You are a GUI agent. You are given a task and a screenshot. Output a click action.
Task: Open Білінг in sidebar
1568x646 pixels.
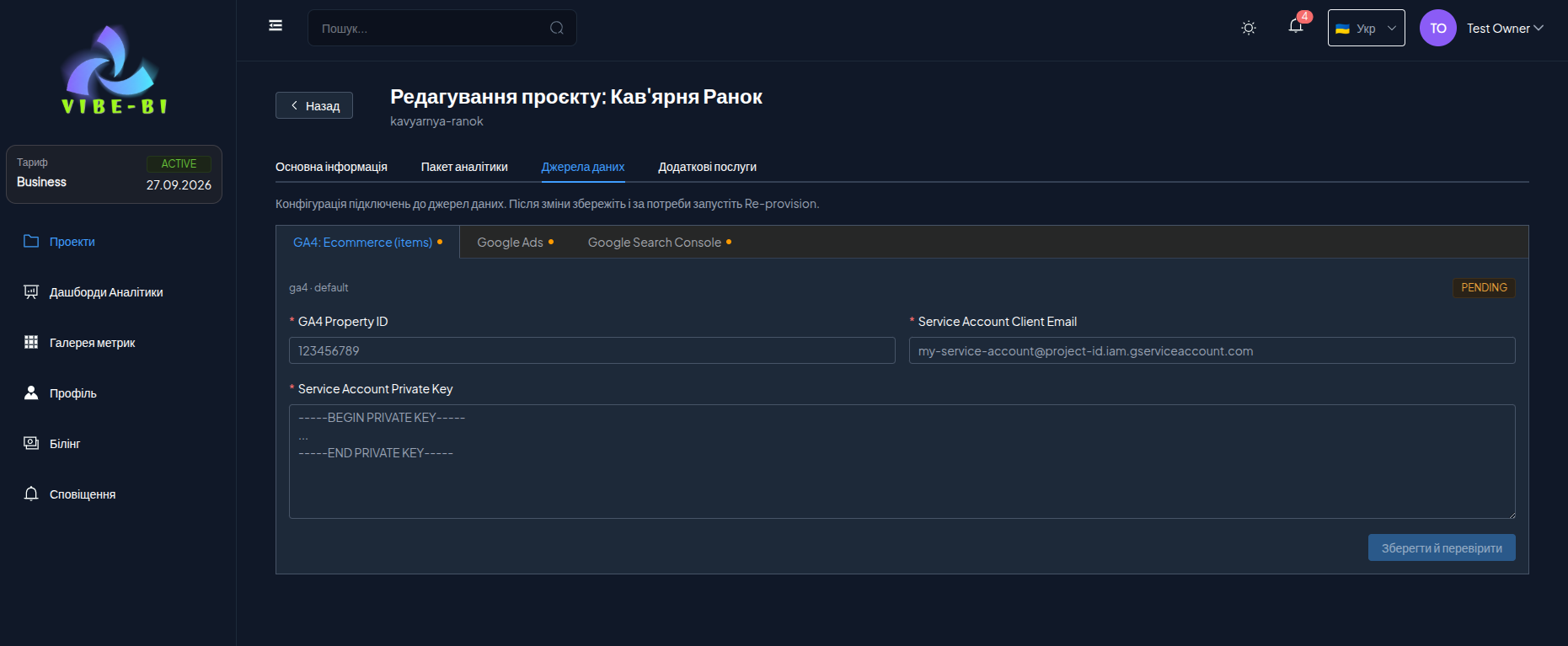[x=65, y=444]
